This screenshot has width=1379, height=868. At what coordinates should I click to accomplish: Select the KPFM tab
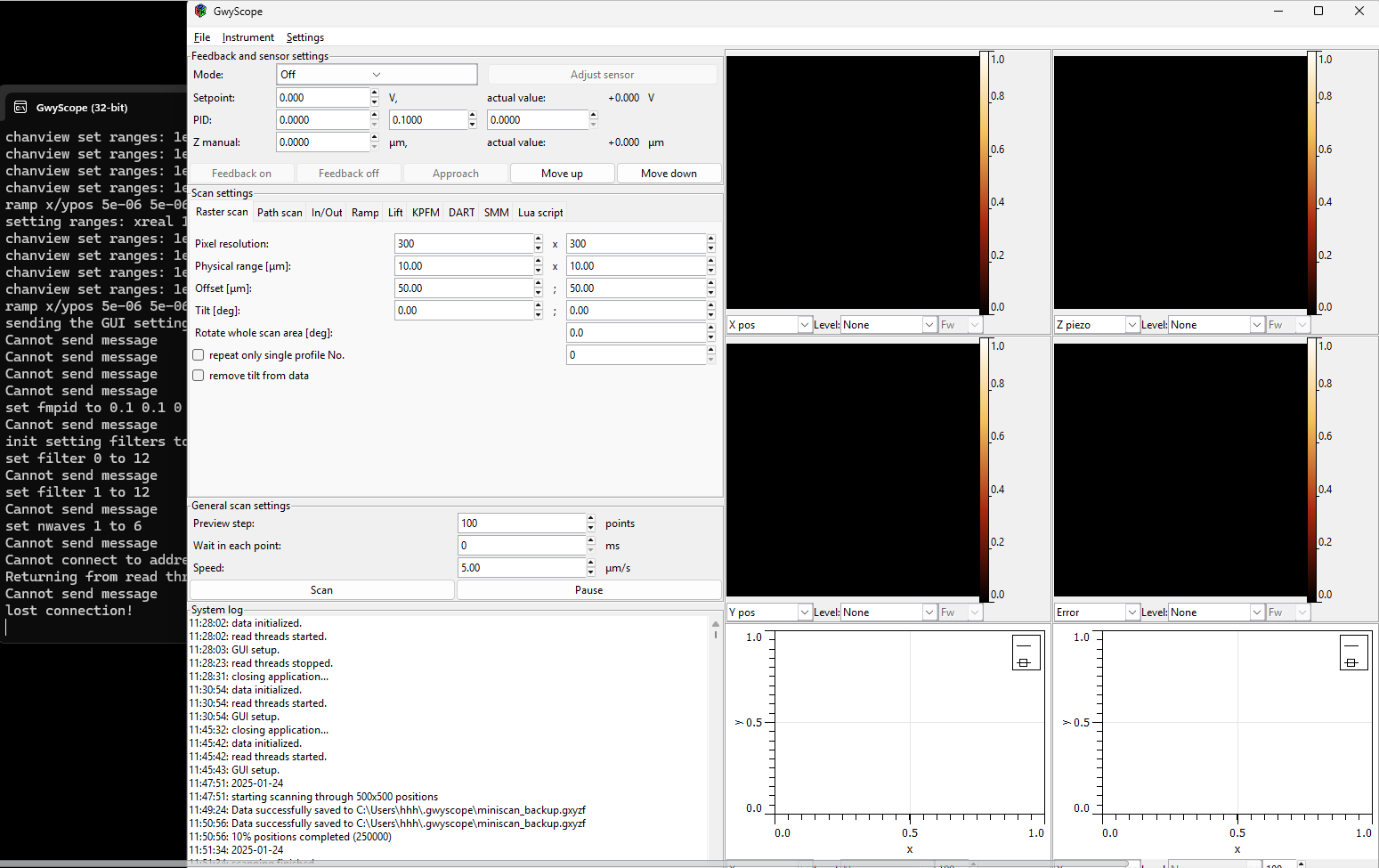click(426, 213)
